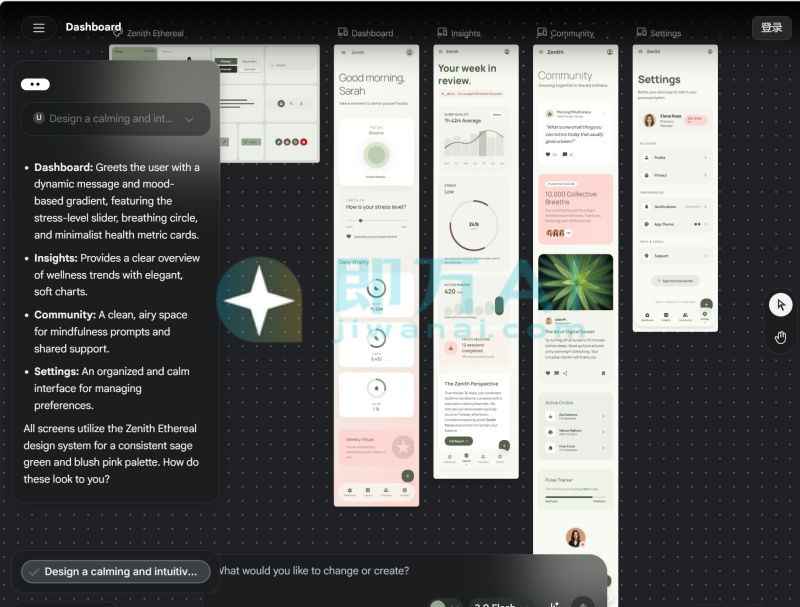800x607 pixels.
Task: Click the 'Design a calming and intuitiv...' chip
Action: 116,572
